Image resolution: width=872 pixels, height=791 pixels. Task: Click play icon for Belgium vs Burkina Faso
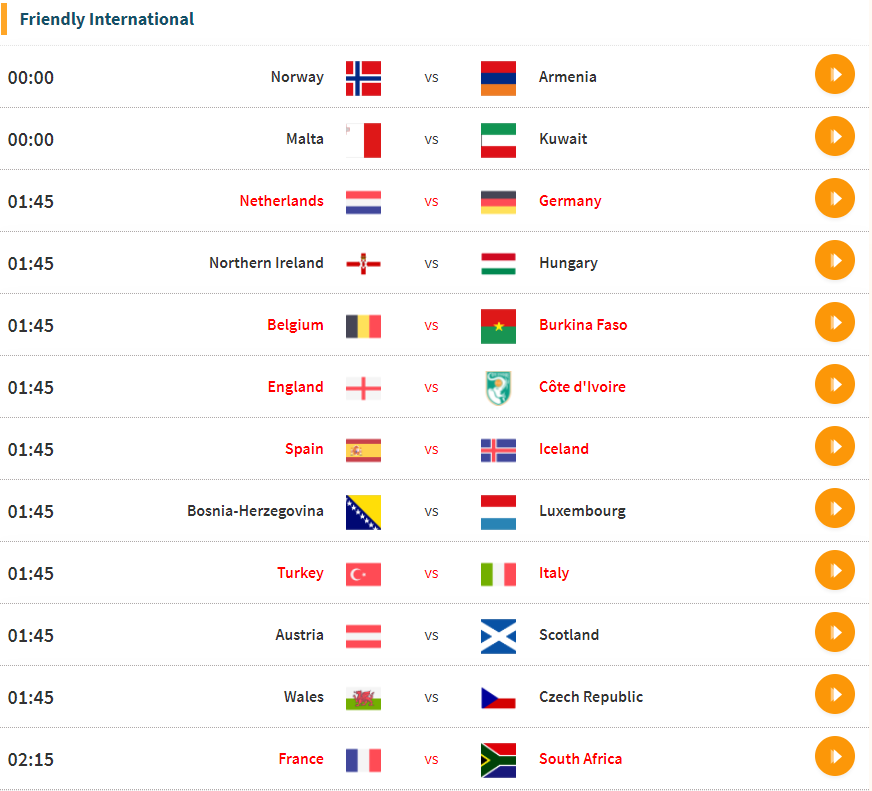pyautogui.click(x=834, y=323)
